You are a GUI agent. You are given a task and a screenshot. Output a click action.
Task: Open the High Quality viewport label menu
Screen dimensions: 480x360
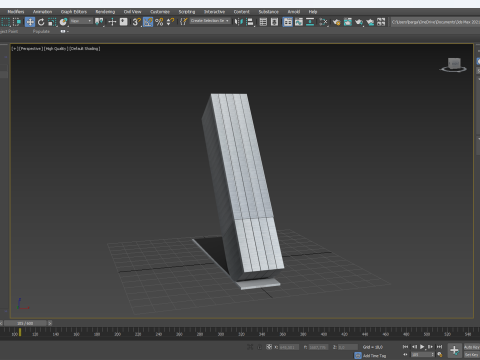pos(56,49)
